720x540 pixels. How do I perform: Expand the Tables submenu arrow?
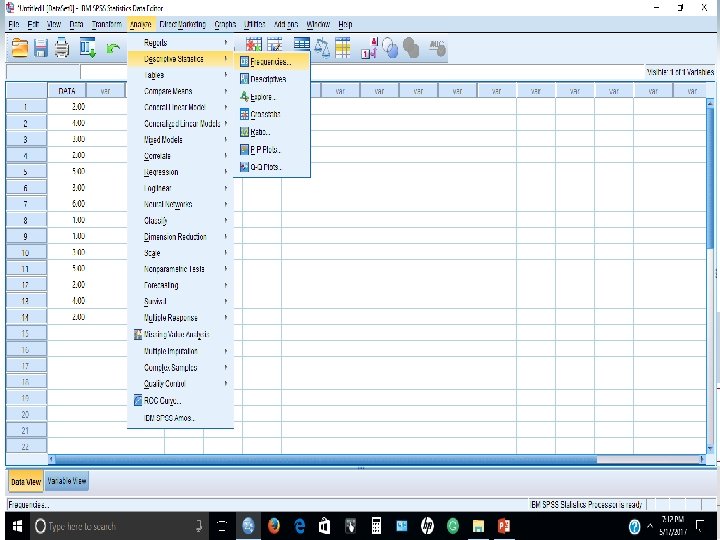tap(226, 75)
